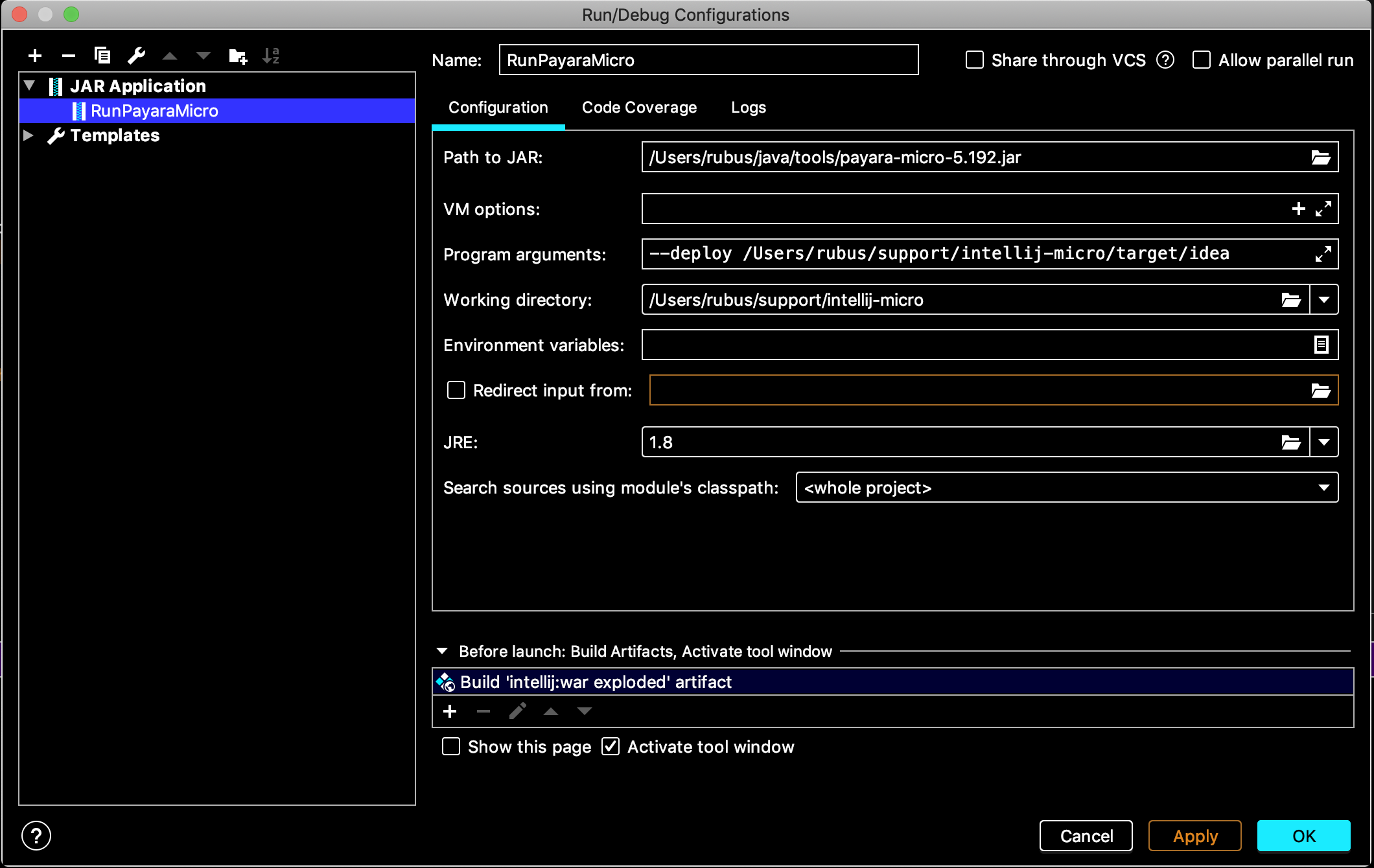Screen dimensions: 1374x868
Task: Uncheck Activate tool window
Action: click(x=611, y=747)
